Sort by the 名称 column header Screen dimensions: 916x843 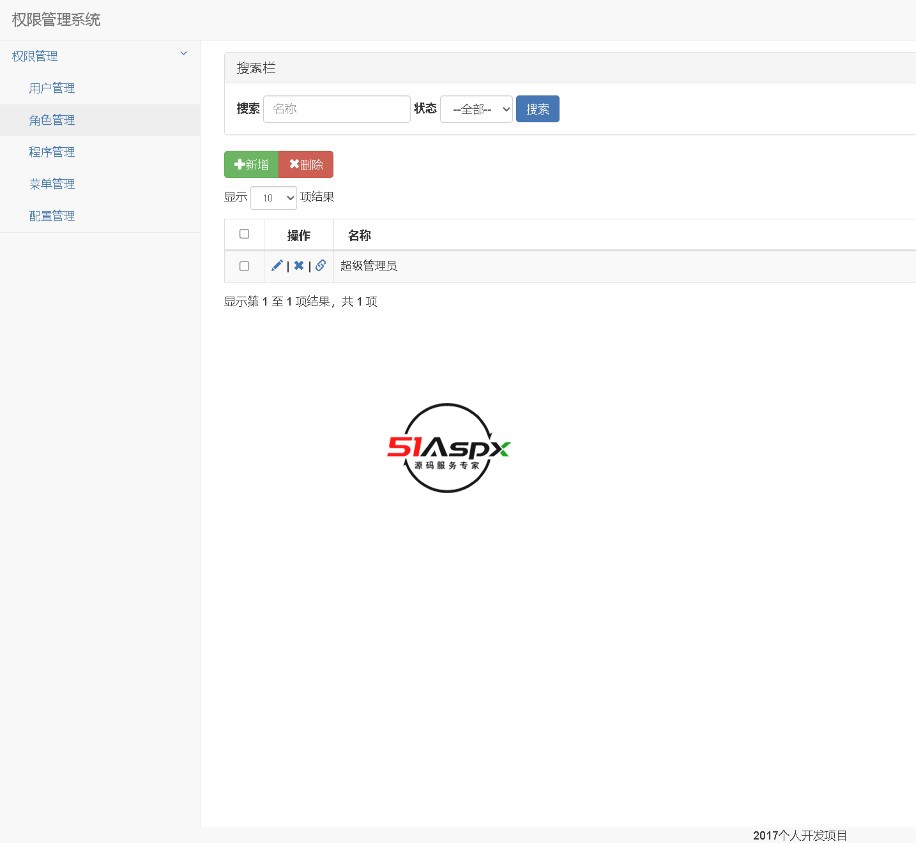[359, 235]
